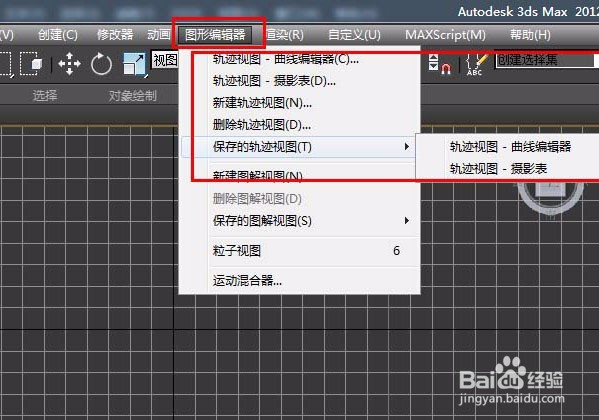The height and width of the screenshot is (420, 599).
Task: Open 运动混合器... from the menu
Action: 300,281
